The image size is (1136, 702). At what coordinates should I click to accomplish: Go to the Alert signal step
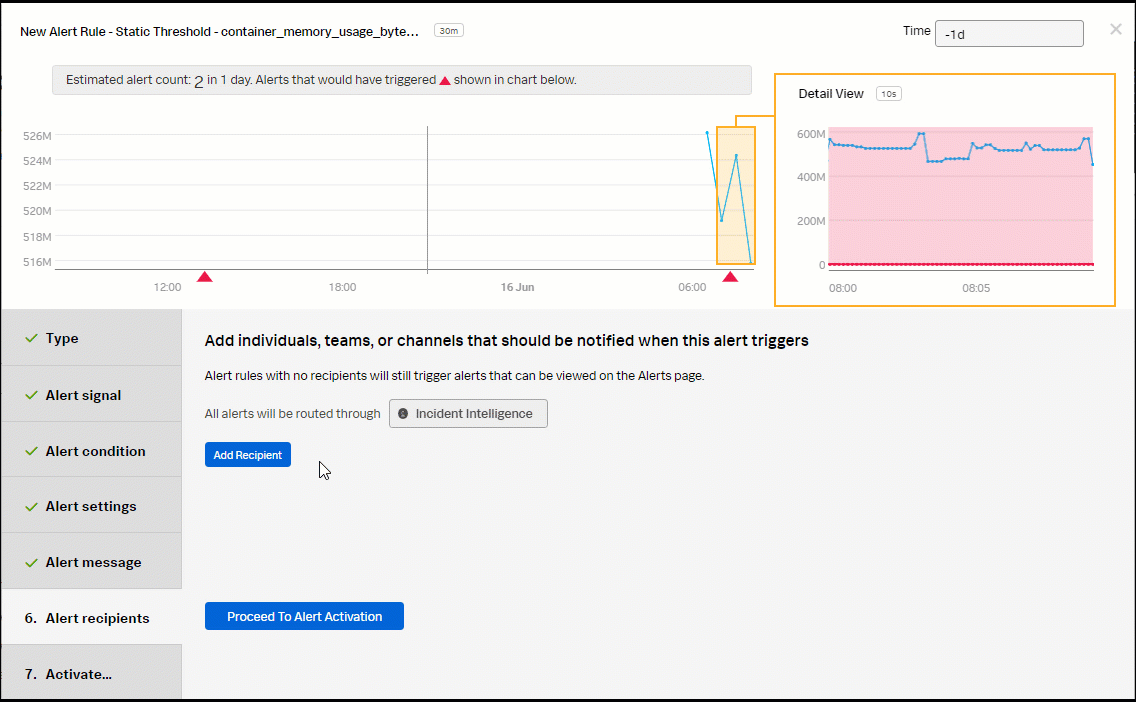click(x=83, y=395)
